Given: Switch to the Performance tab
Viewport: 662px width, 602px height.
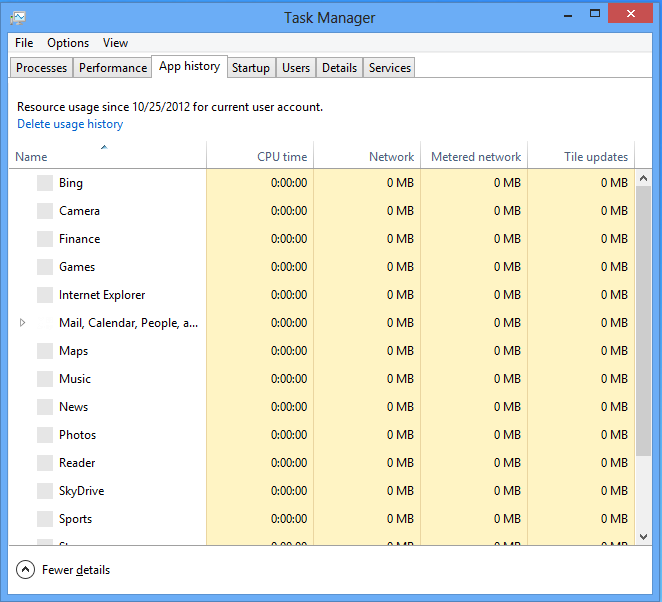Looking at the screenshot, I should [x=113, y=68].
